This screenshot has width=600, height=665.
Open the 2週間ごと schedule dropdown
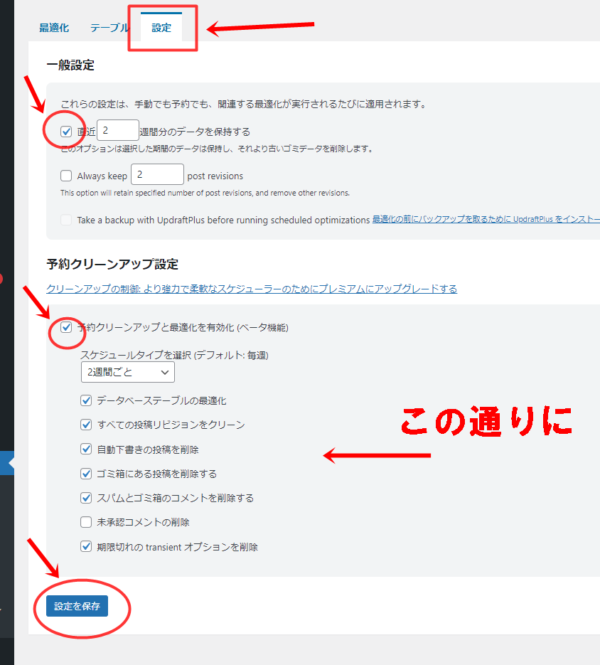pos(128,372)
